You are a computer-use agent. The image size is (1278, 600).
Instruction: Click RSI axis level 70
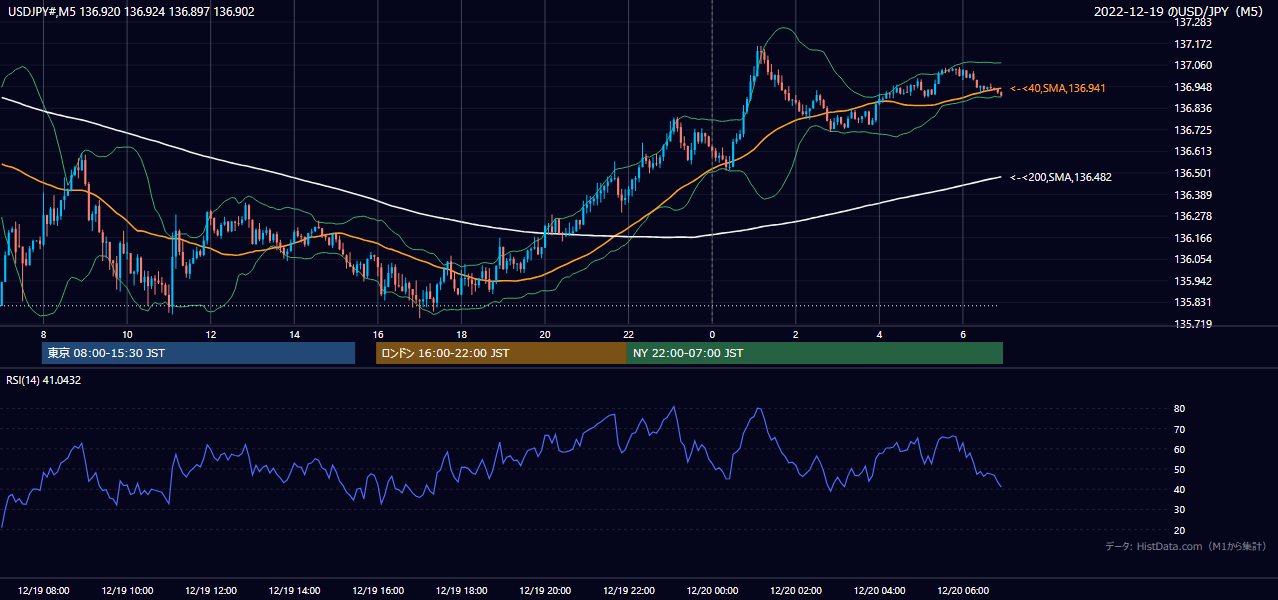[1179, 429]
